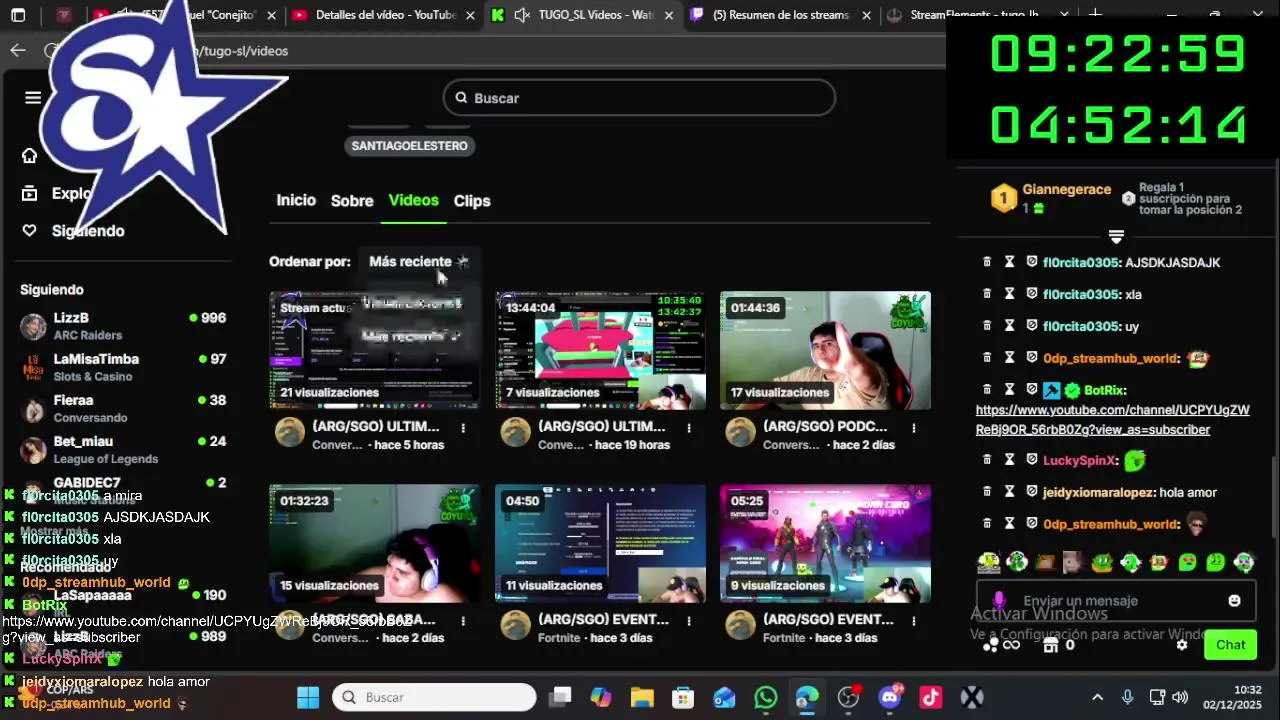This screenshot has width=1280, height=720.
Task: Open LizzB channel in Siguiendo list
Action: [x=122, y=326]
